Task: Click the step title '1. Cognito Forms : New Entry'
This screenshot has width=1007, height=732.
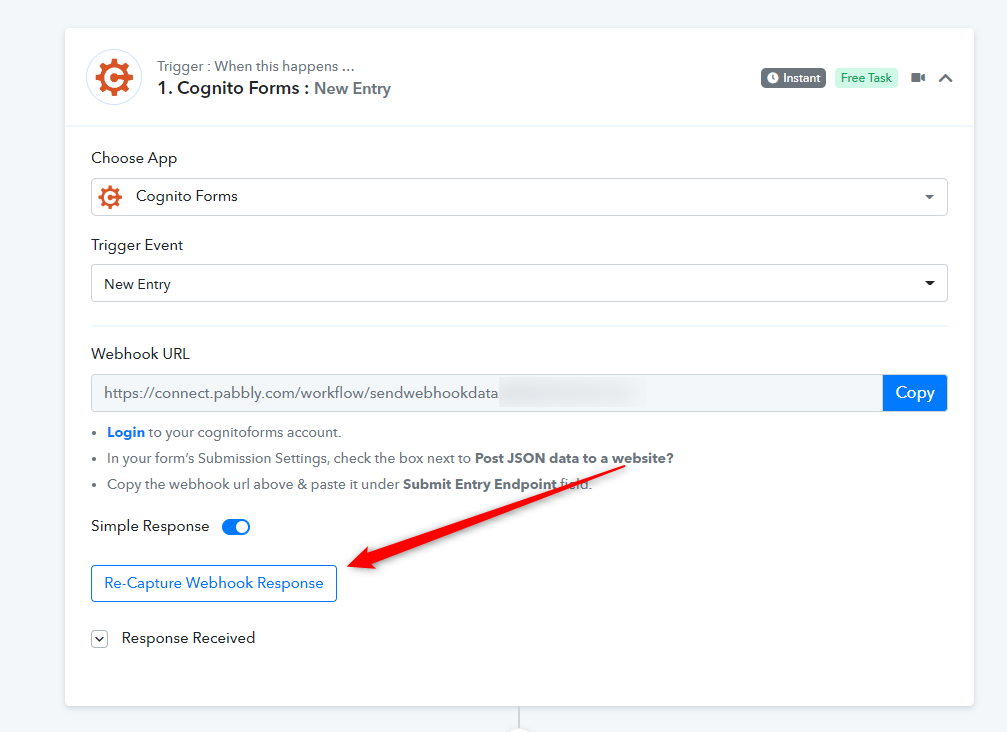Action: pos(273,88)
